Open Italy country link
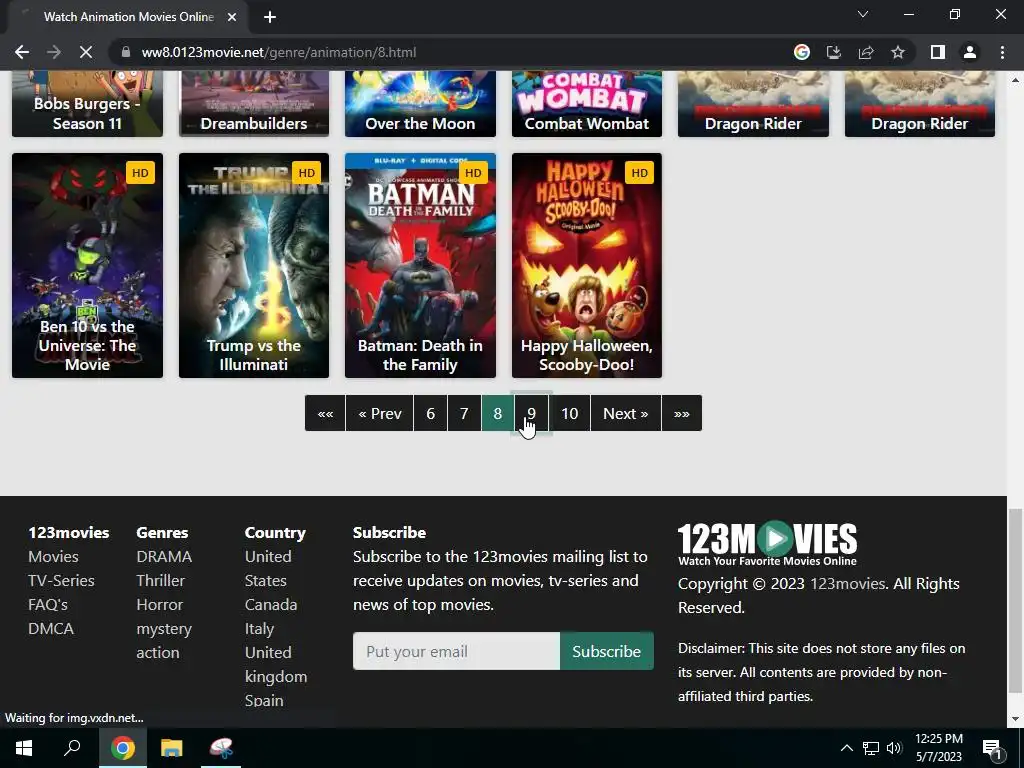The image size is (1024, 768). click(259, 629)
